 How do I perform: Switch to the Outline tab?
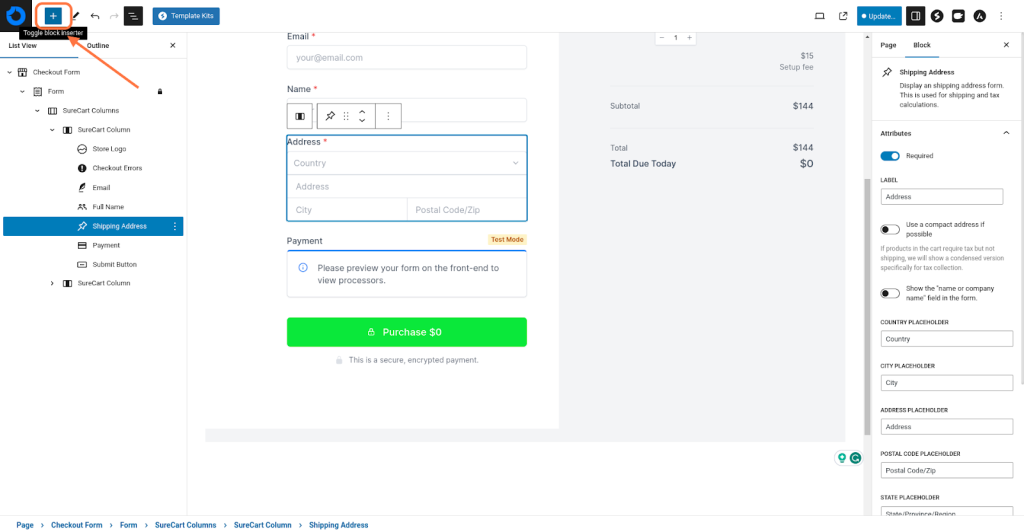coord(98,46)
